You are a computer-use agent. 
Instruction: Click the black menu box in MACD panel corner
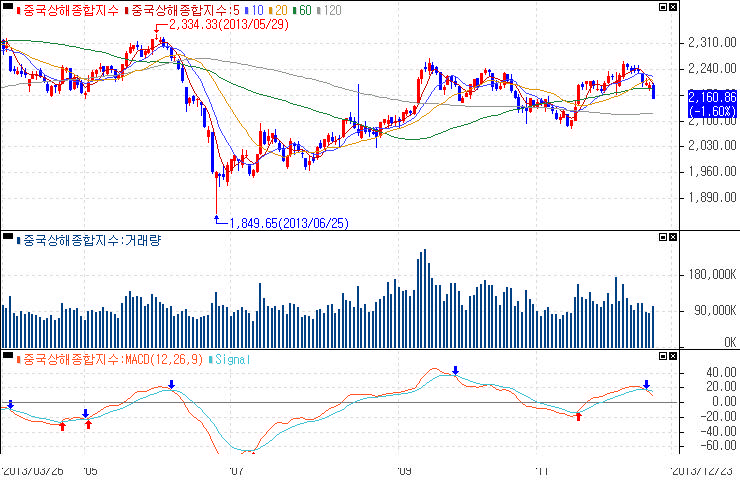point(7,357)
